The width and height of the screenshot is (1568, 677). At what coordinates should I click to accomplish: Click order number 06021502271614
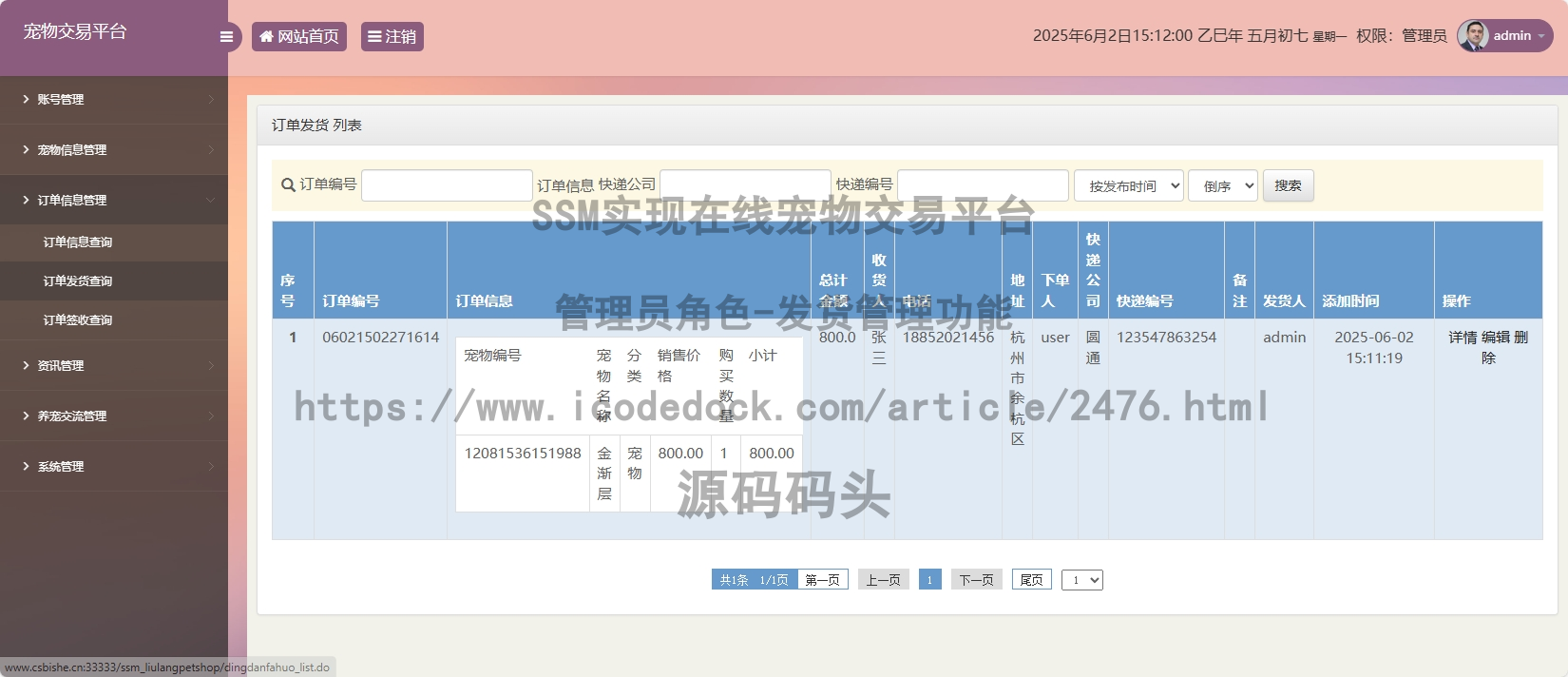381,338
